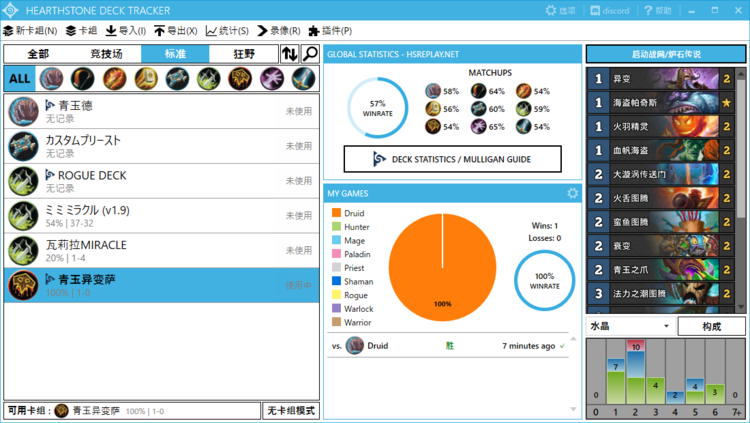The height and width of the screenshot is (423, 750).
Task: Click the 血帆海盗 card row
Action: (661, 151)
